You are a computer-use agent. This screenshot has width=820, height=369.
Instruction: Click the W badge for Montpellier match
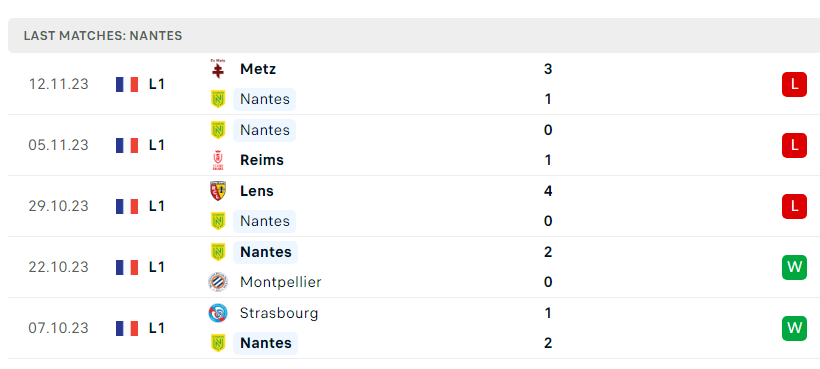(794, 267)
